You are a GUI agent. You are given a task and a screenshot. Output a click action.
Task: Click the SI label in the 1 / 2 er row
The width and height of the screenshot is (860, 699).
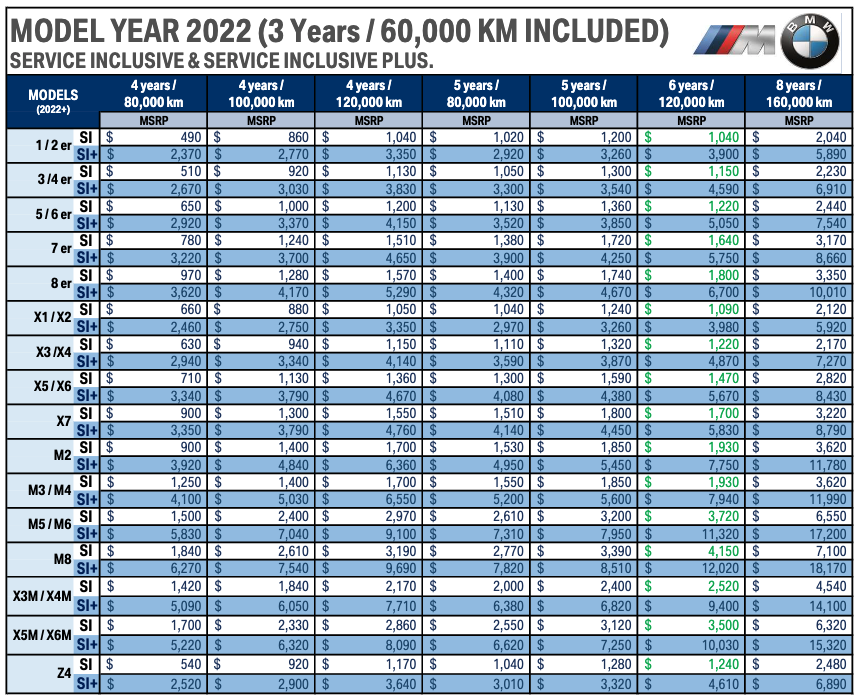click(x=86, y=137)
